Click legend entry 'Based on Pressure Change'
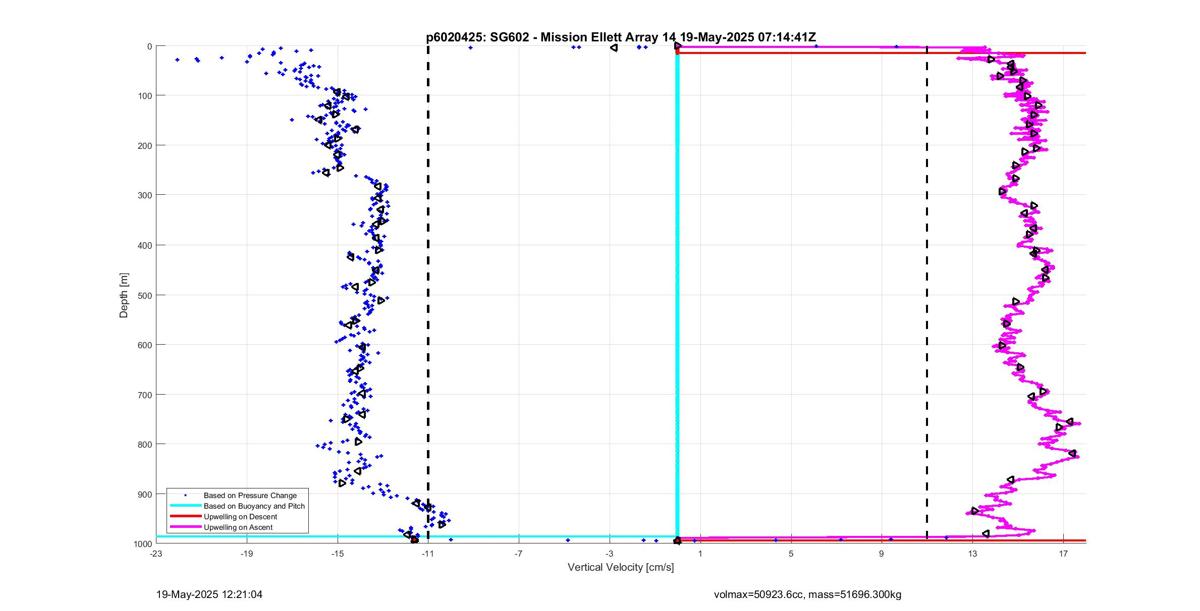 tap(250, 495)
